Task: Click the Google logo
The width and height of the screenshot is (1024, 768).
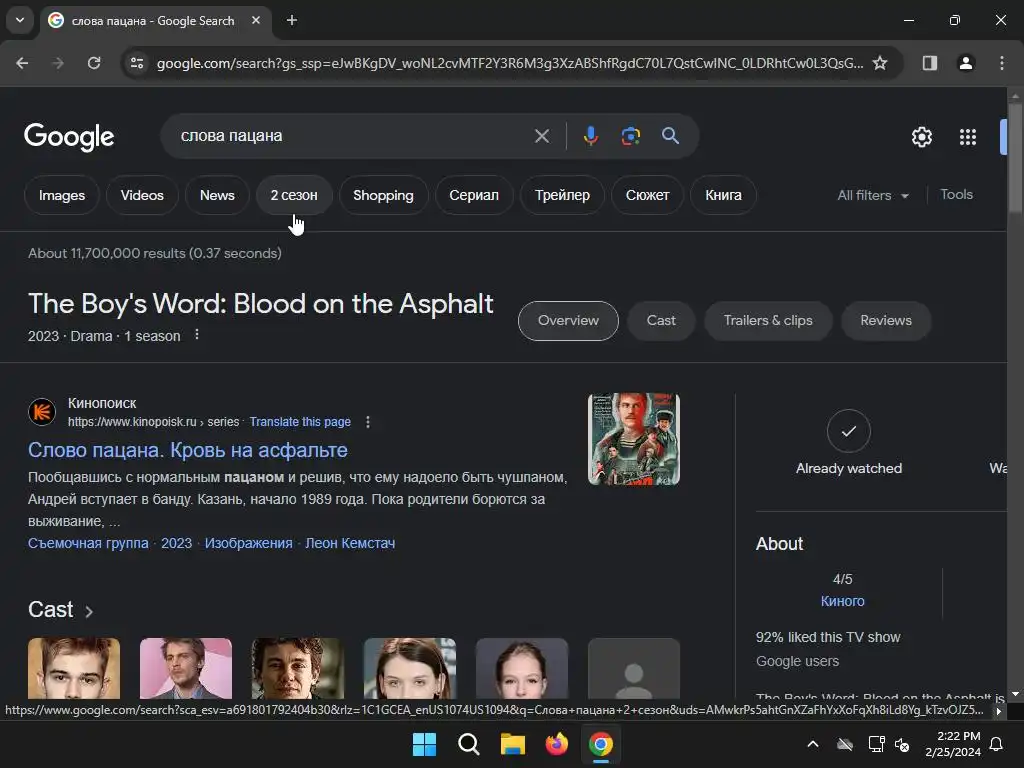Action: [x=69, y=136]
